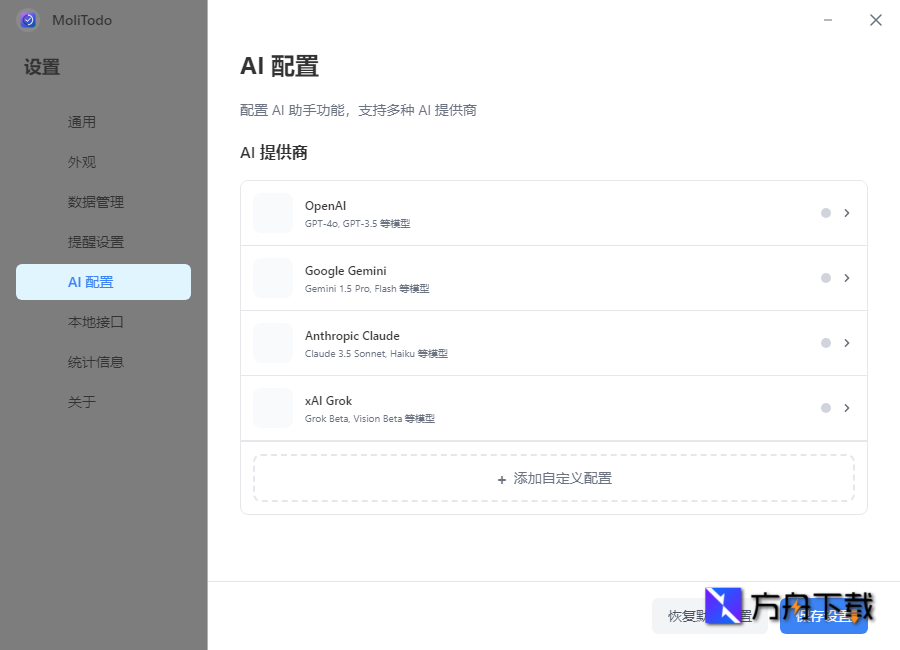900x650 pixels.
Task: Click the 保存设置 button
Action: 824,616
